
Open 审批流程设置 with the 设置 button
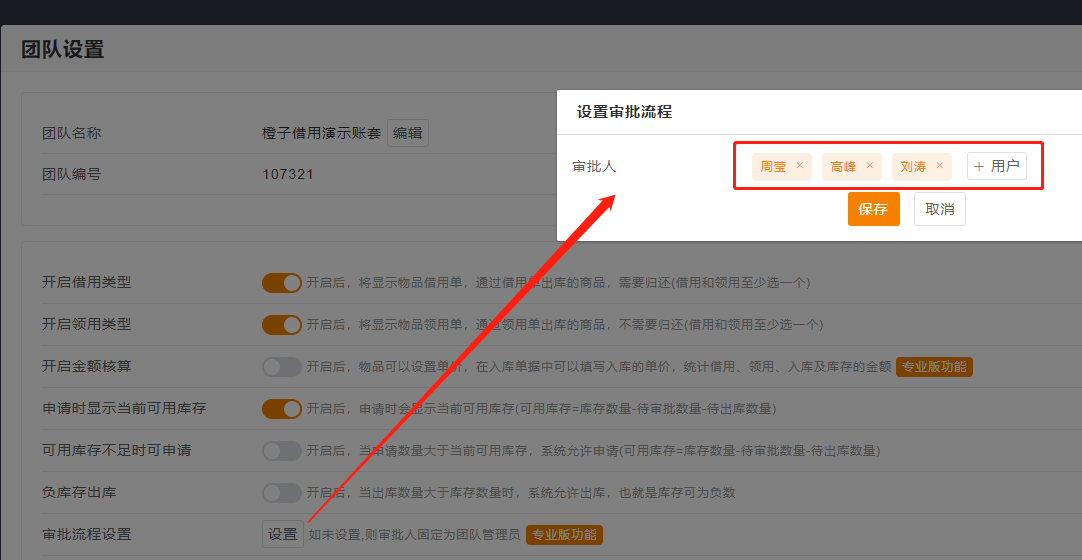tap(282, 534)
